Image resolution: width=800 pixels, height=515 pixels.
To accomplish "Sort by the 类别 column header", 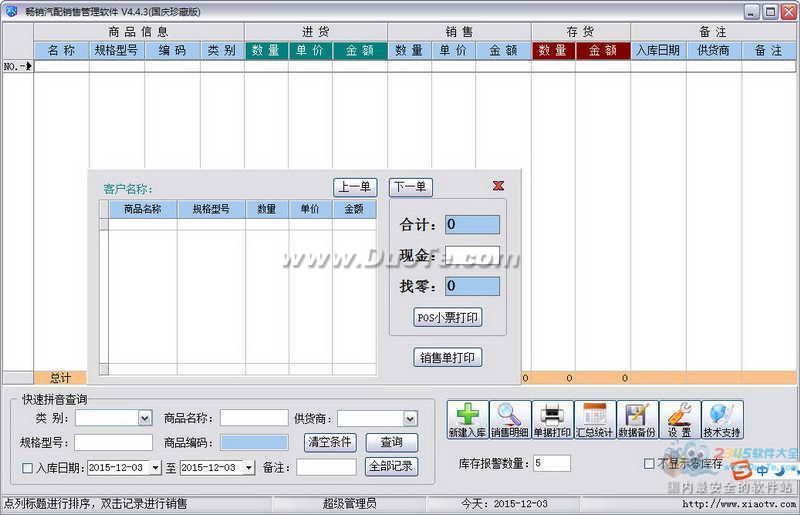I will [222, 50].
